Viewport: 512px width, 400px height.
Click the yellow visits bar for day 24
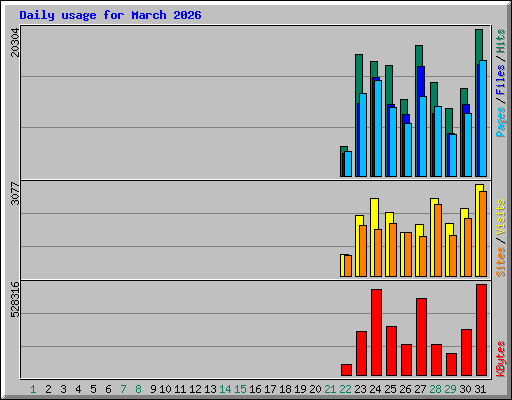374,213
